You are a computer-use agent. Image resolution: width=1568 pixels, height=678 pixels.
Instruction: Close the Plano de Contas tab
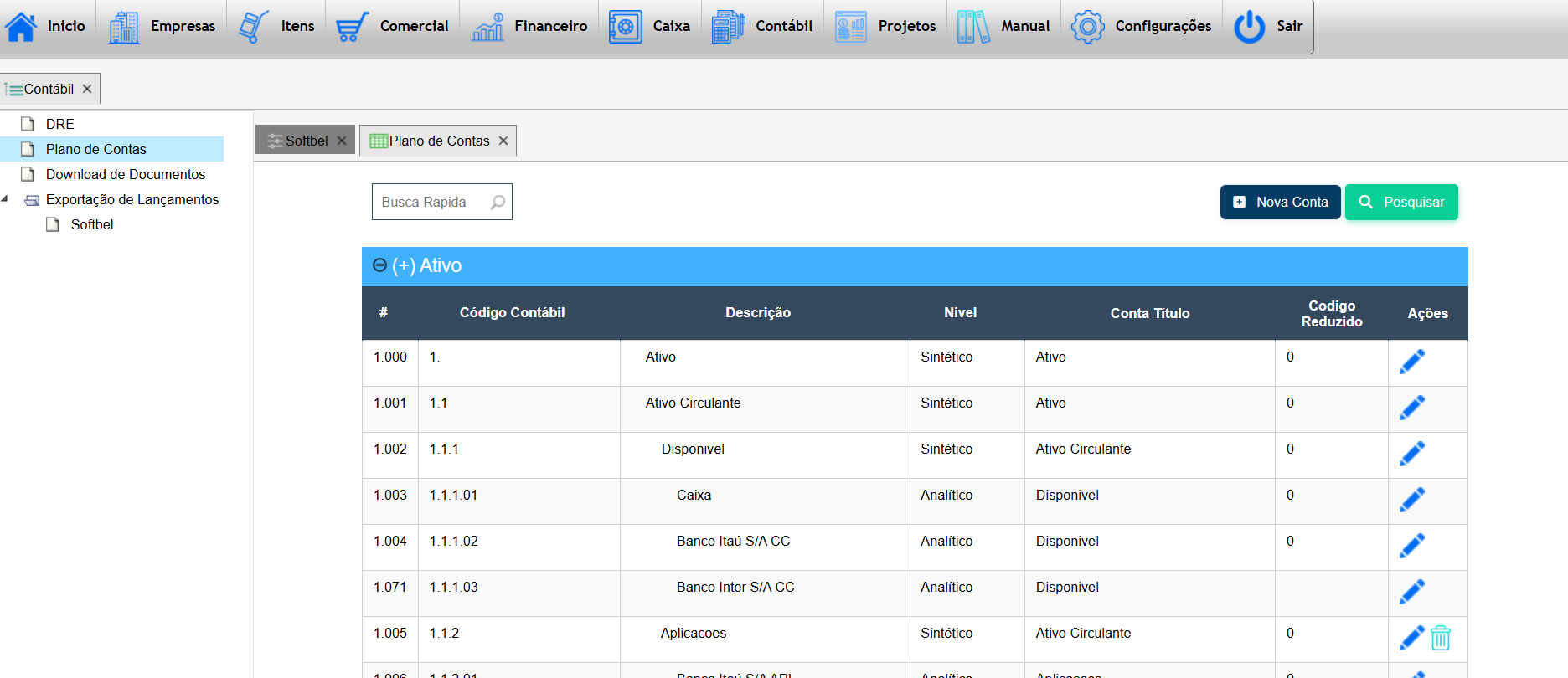[x=503, y=141]
